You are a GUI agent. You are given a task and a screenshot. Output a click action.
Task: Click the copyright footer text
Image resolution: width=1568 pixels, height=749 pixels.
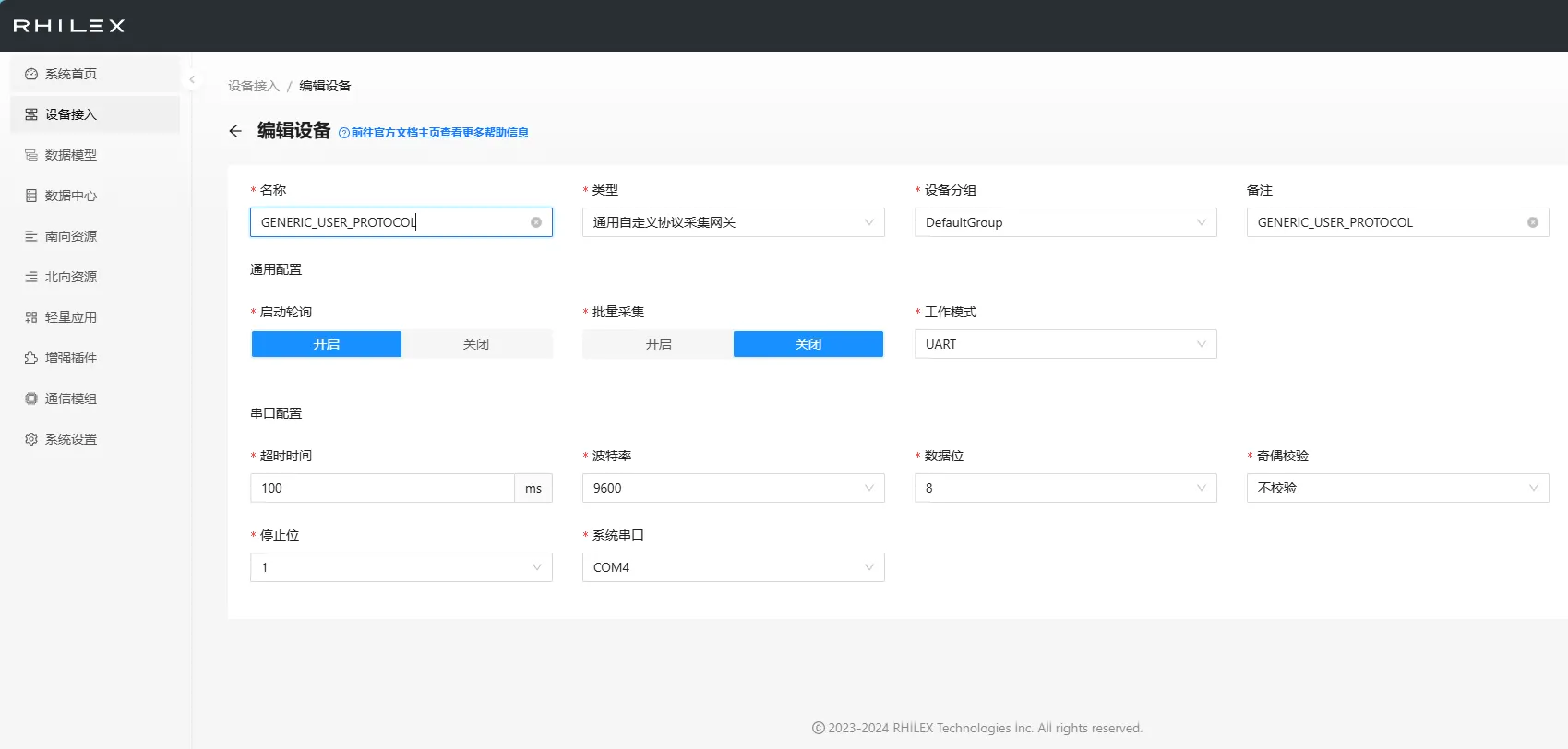click(977, 728)
